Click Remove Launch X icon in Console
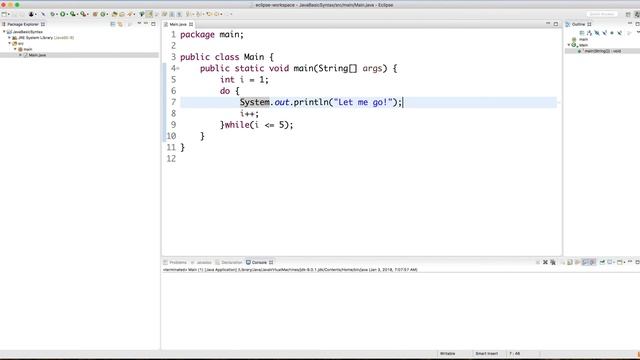The image size is (640, 360). (x=545, y=262)
